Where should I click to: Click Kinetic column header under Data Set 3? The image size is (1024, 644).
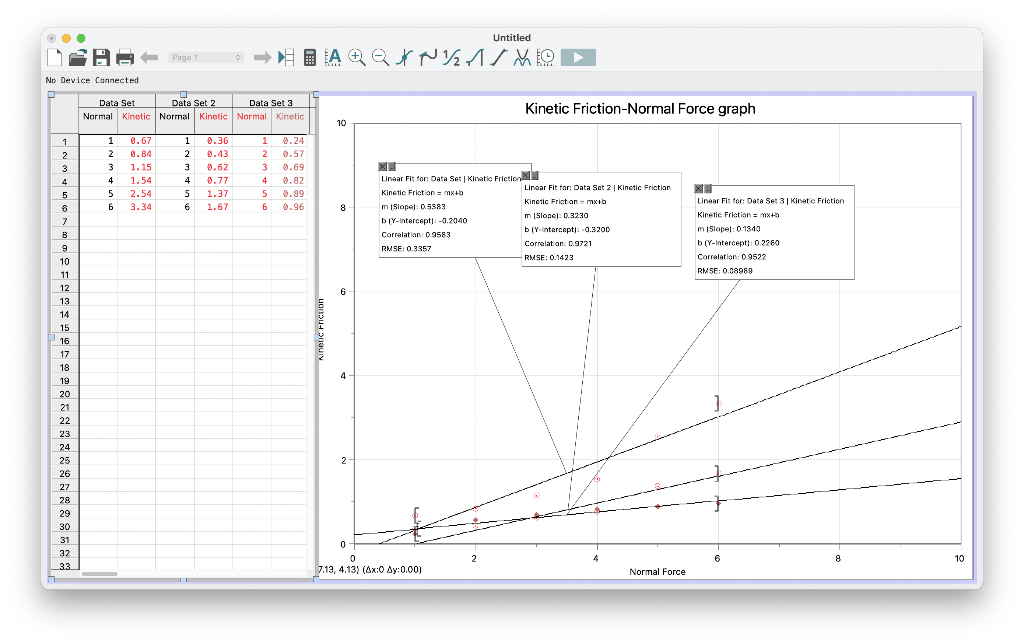tap(290, 117)
